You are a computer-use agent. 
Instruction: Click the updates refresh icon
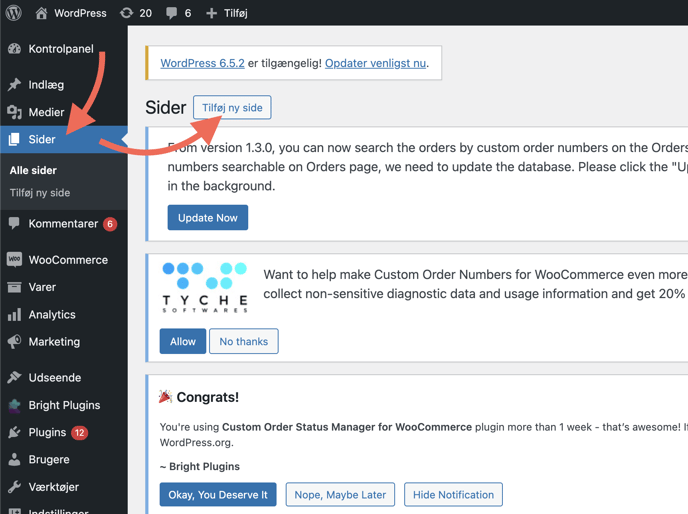click(x=126, y=13)
